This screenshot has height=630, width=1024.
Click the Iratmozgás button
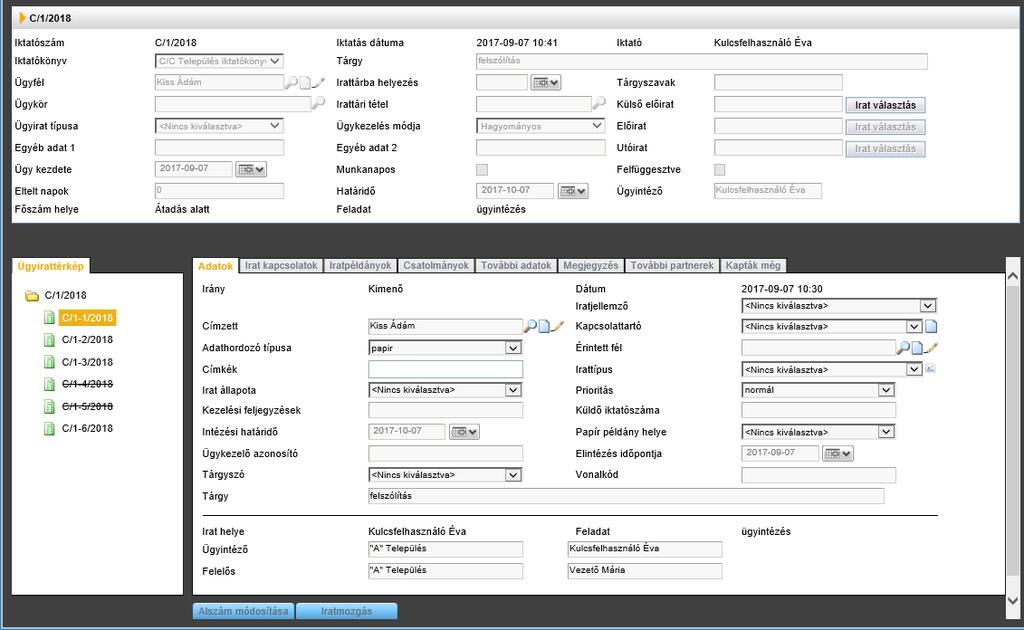[x=346, y=611]
